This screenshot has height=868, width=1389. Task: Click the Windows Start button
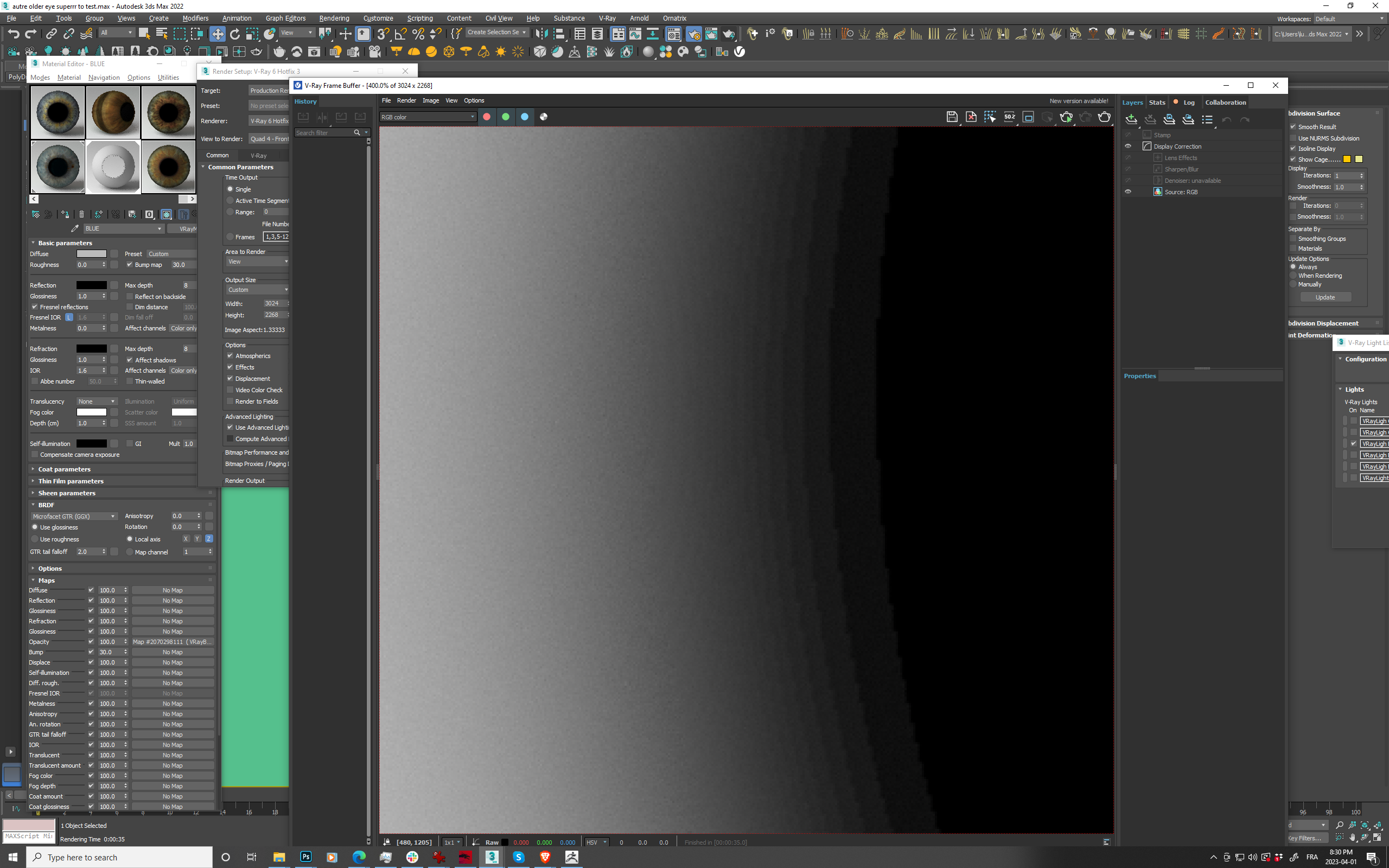tap(13, 857)
